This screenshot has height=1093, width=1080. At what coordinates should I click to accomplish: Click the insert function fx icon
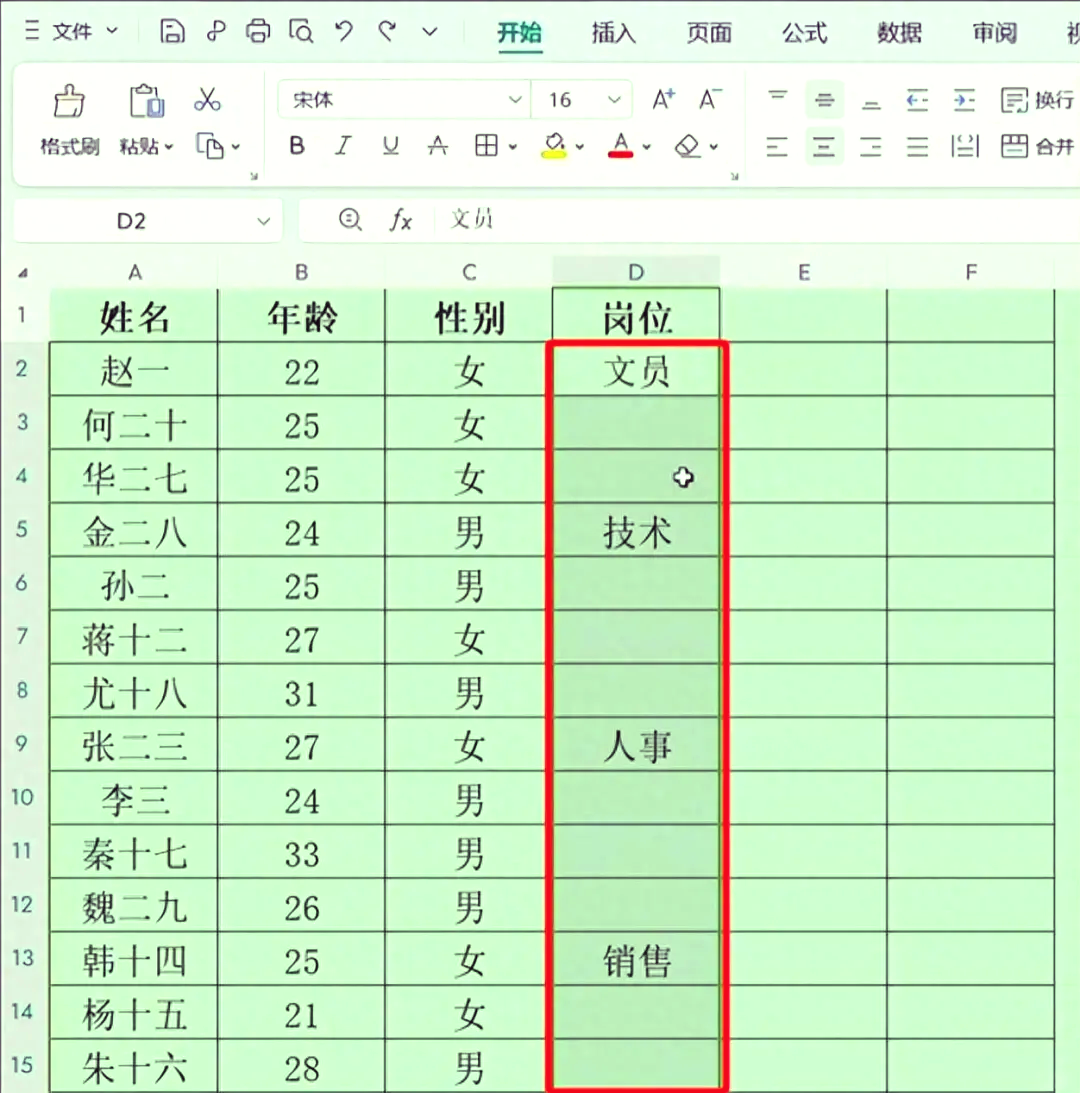pyautogui.click(x=400, y=221)
